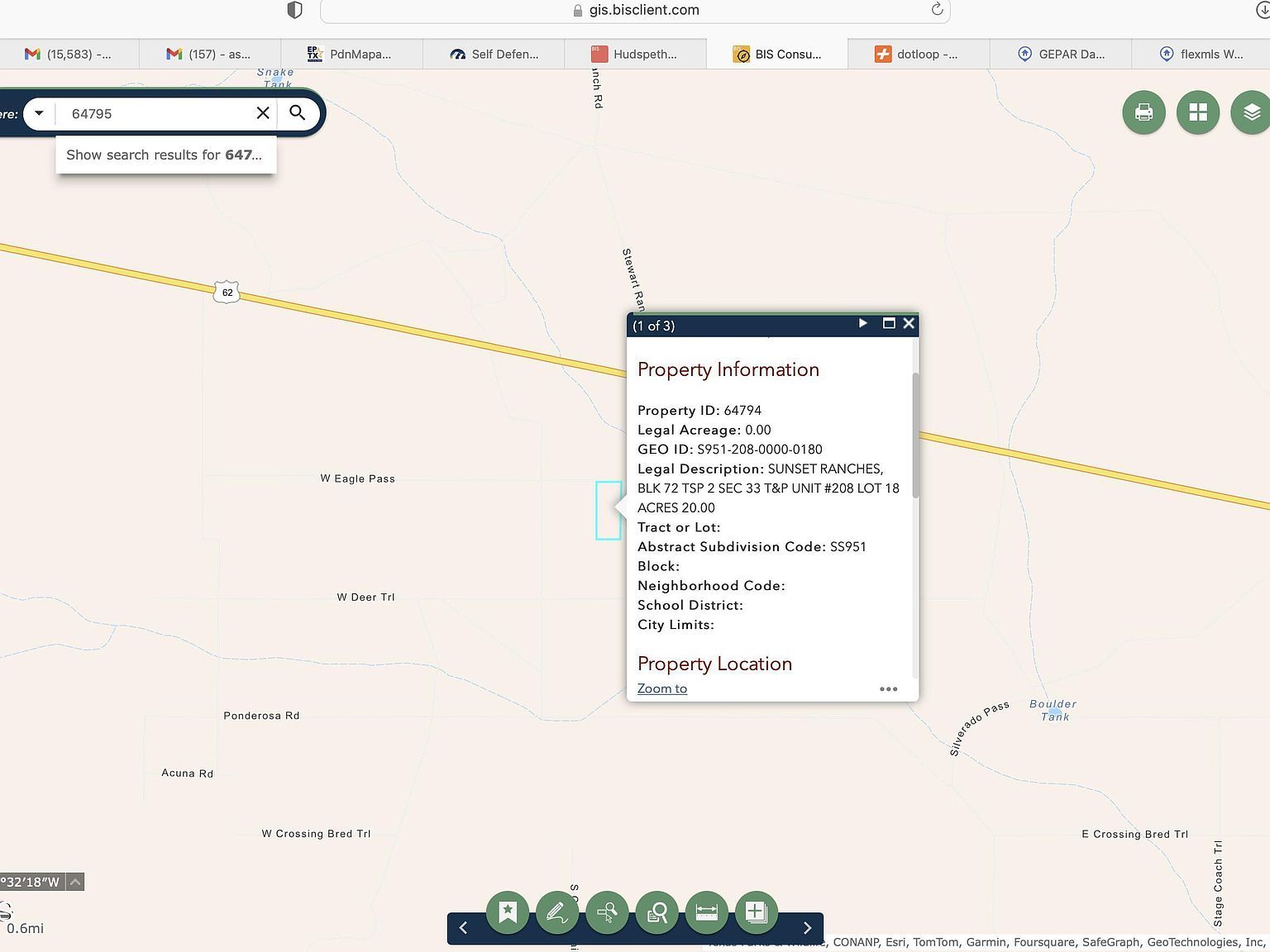
Task: Clear the search box text
Action: 263,113
